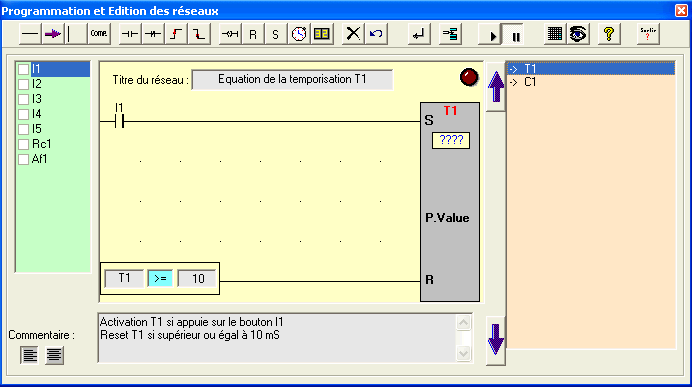The width and height of the screenshot is (692, 387).
Task: Insert a normally closed contact
Action: pos(153,34)
